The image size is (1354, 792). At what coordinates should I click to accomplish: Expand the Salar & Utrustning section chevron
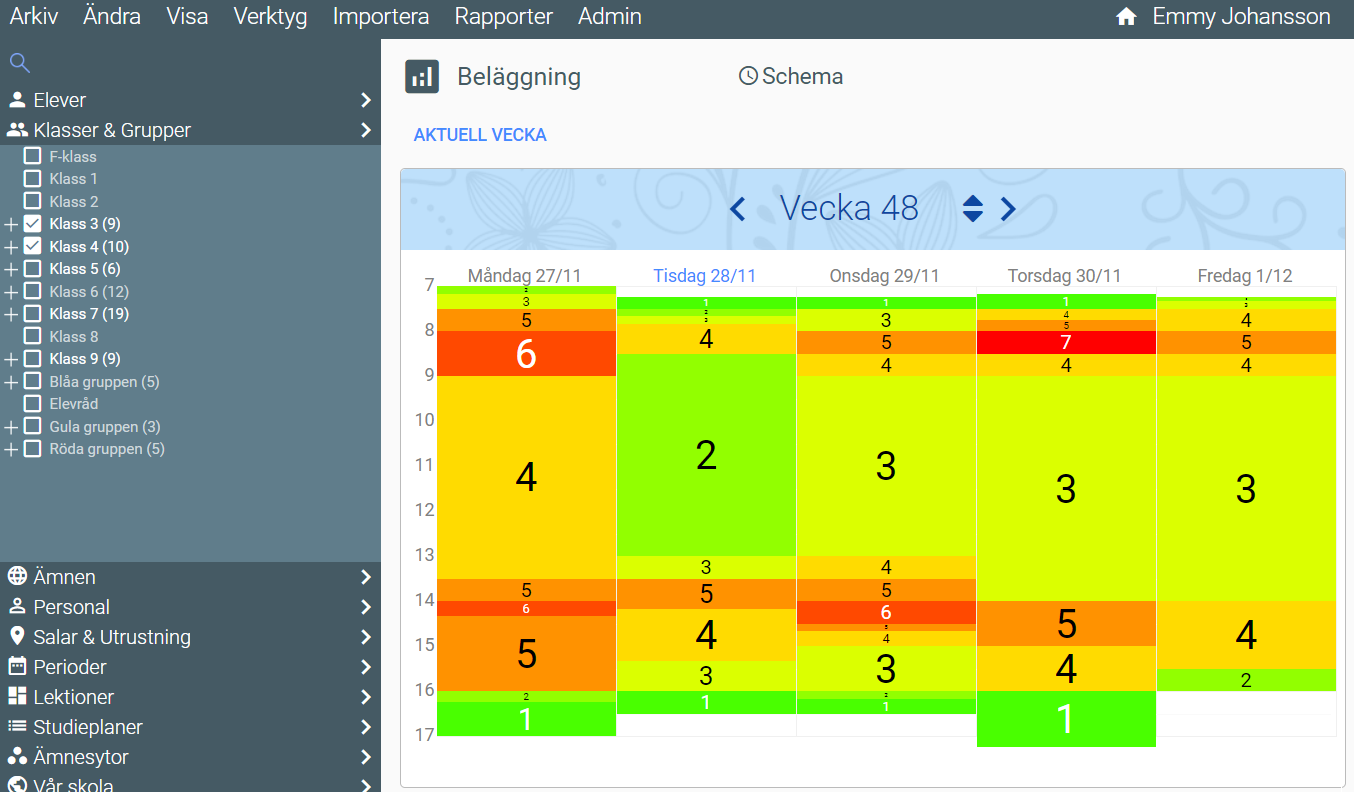[365, 637]
